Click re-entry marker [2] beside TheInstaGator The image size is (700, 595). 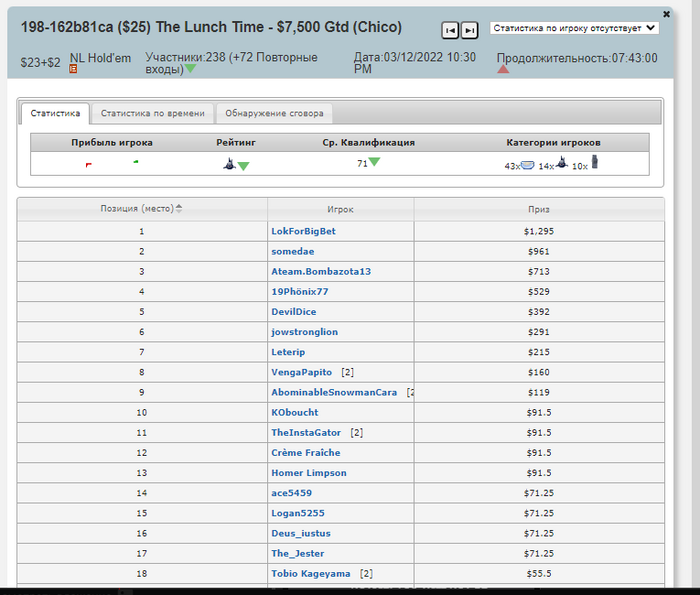(357, 433)
